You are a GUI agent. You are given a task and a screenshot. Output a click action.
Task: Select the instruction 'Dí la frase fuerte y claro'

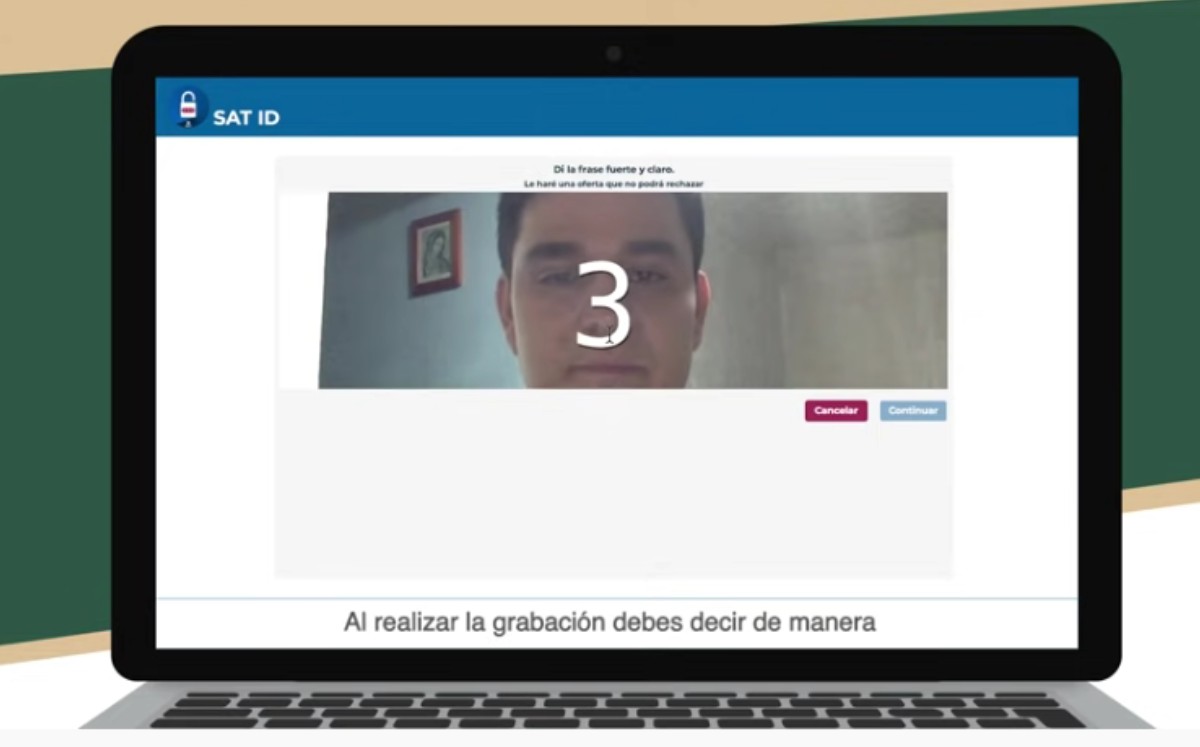point(612,168)
